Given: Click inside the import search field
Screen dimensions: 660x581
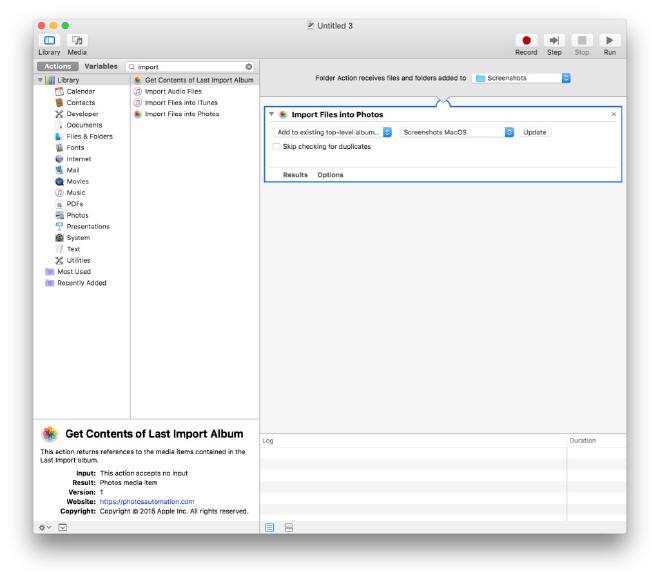Looking at the screenshot, I should click(190, 67).
